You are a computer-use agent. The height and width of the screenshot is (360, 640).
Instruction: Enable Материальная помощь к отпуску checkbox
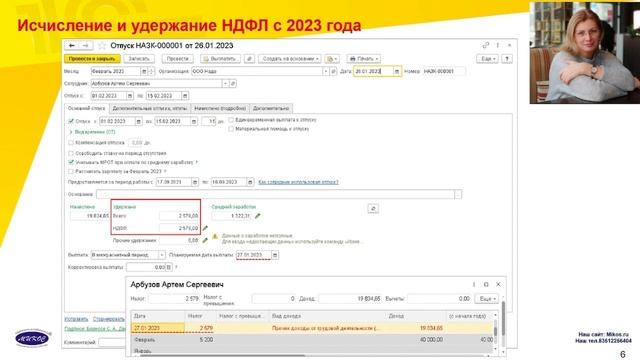[231, 129]
